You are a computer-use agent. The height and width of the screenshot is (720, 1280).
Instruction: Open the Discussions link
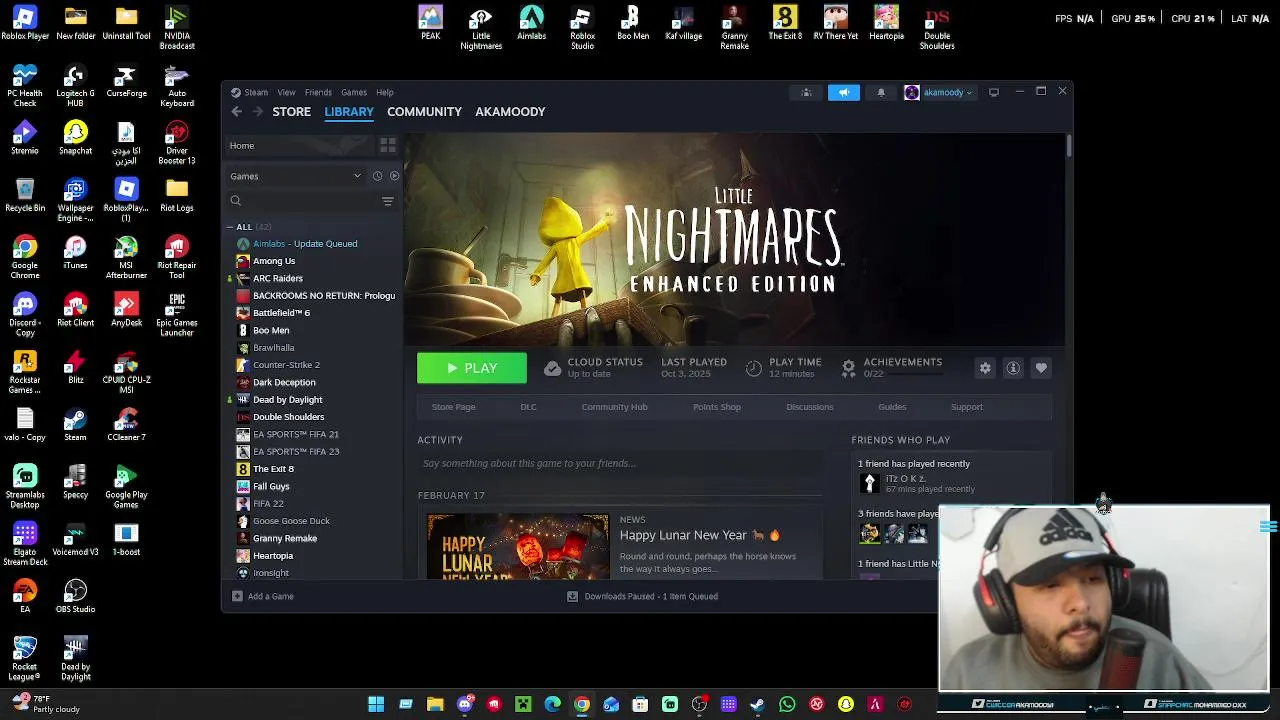pyautogui.click(x=810, y=407)
